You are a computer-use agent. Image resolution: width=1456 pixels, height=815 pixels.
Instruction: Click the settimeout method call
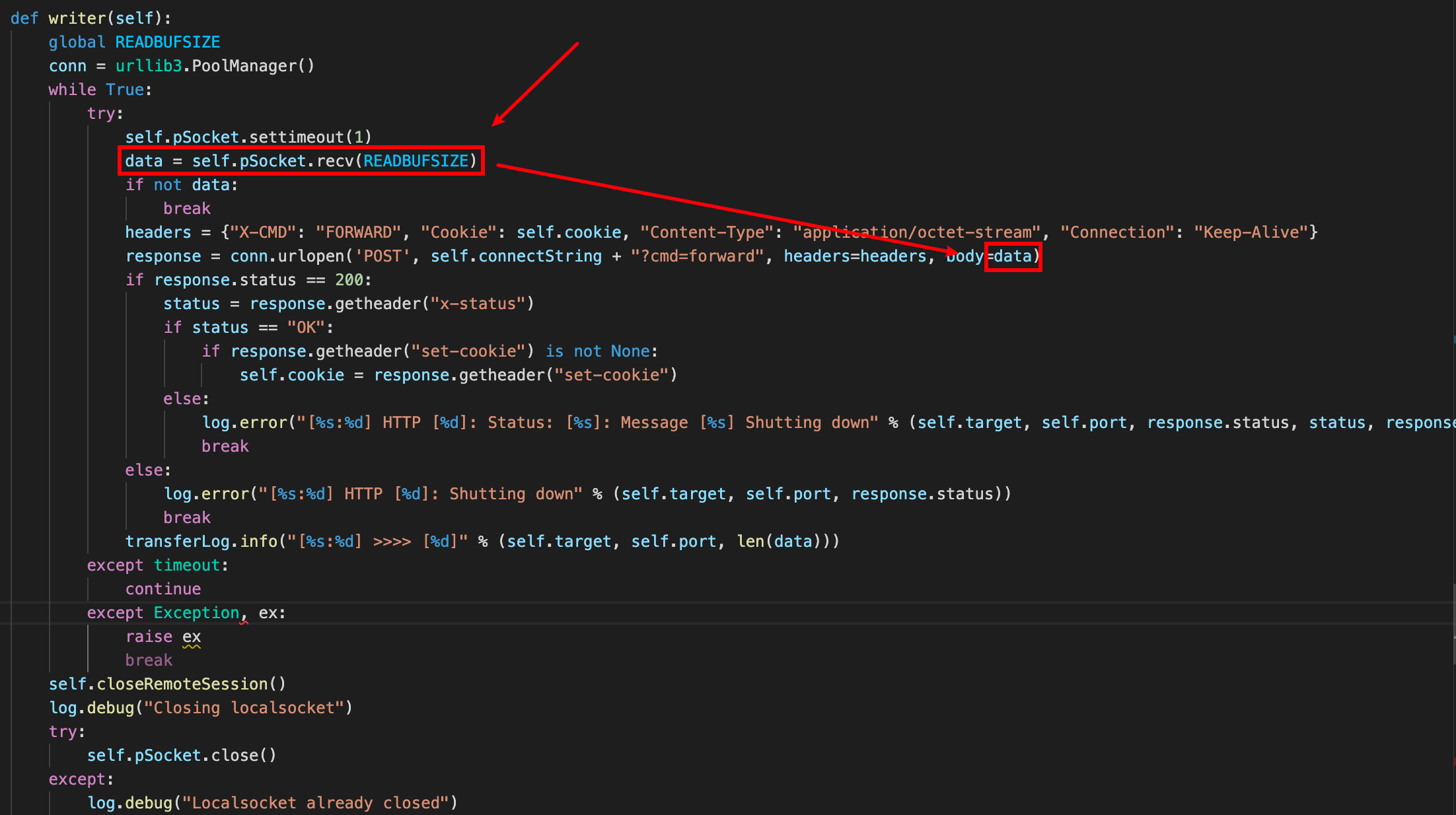tap(296, 137)
